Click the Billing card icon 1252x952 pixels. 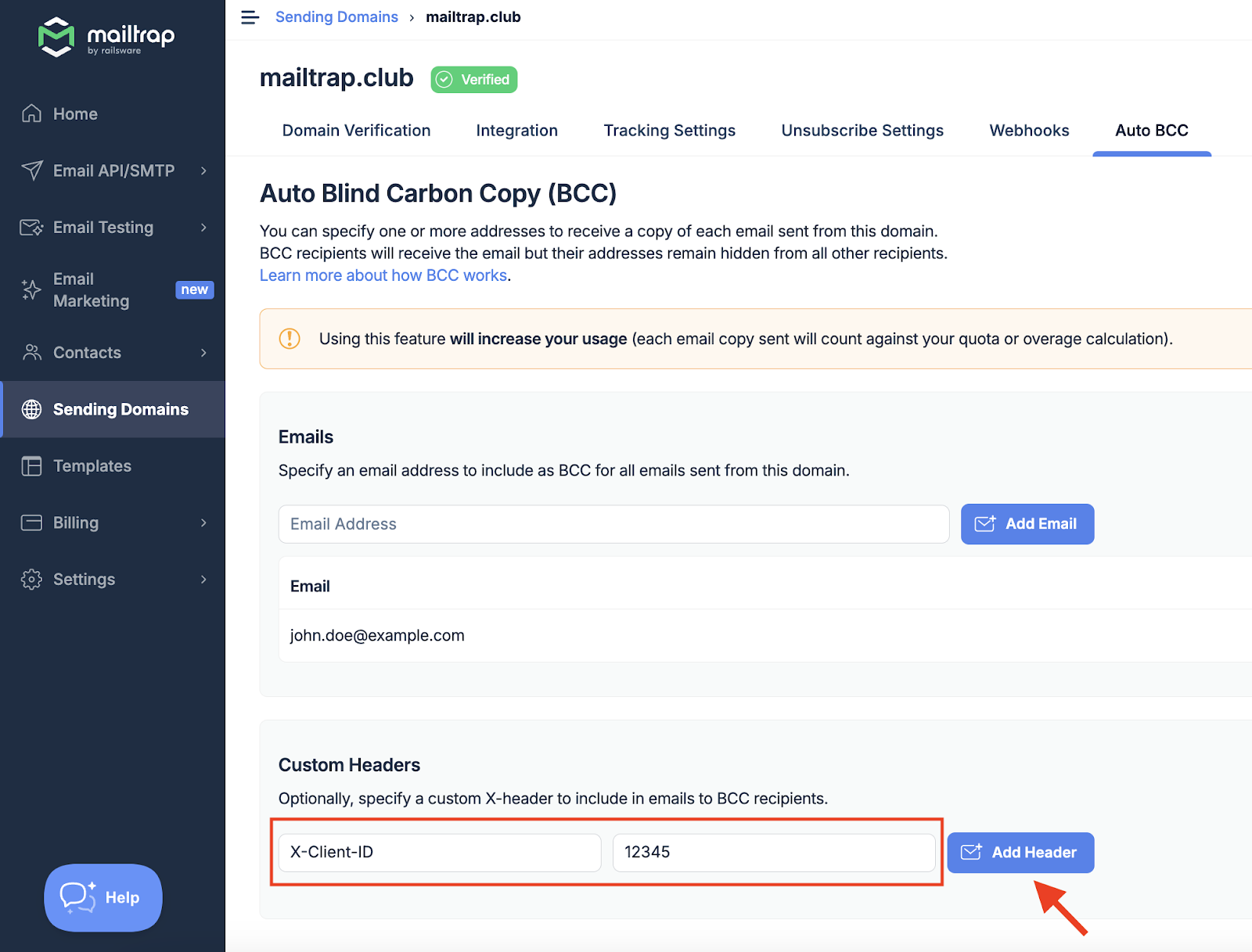pos(31,523)
